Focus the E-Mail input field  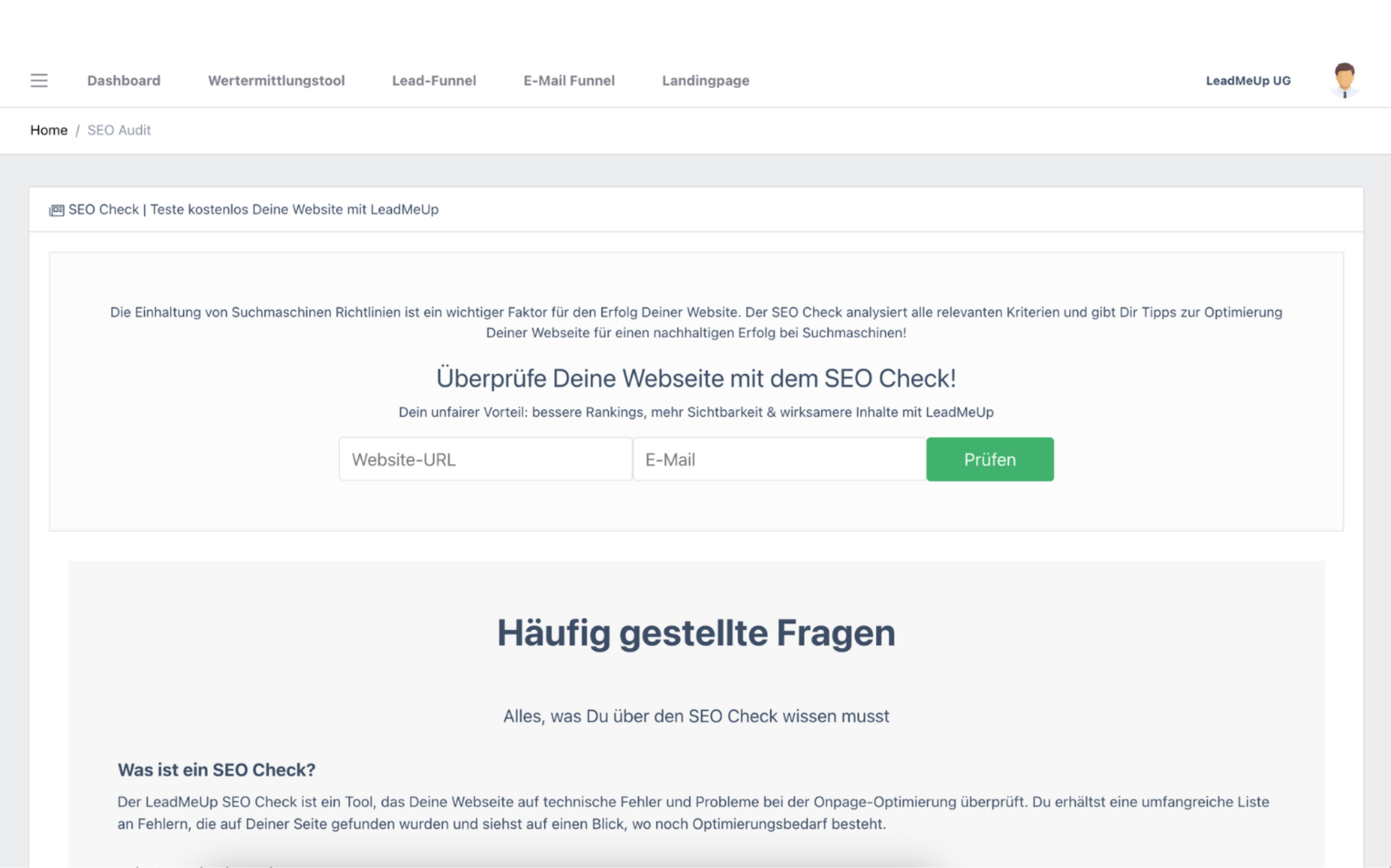[779, 459]
